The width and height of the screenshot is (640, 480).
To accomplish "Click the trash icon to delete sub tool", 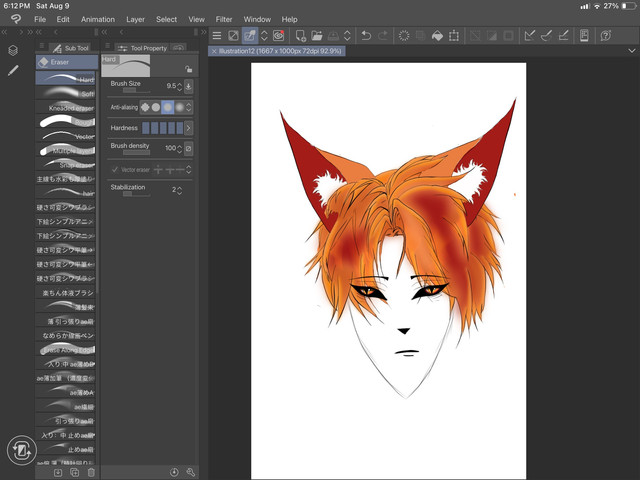I will coord(91,472).
